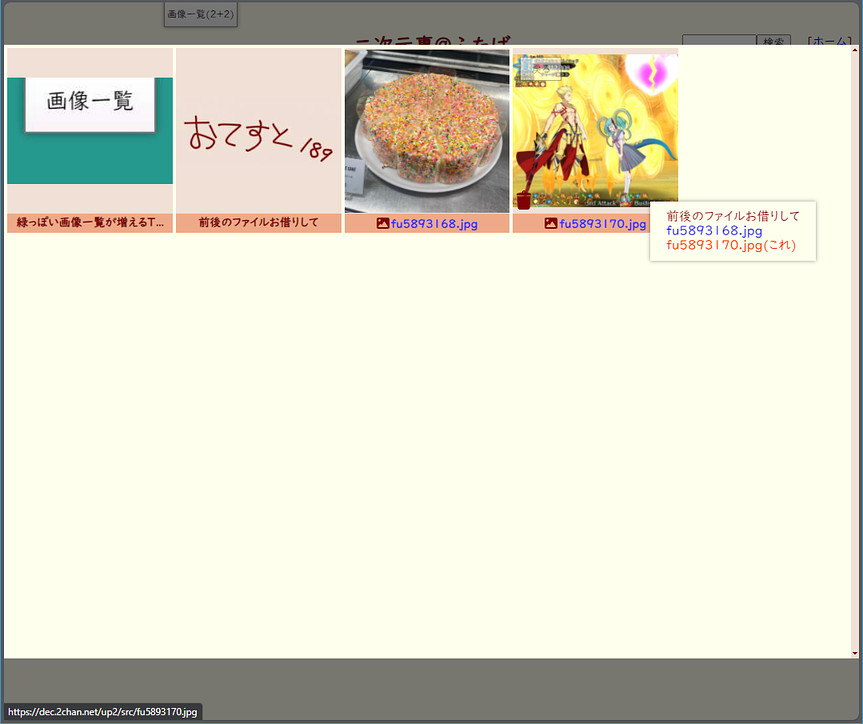Click the caption 緑っぽい画像一覧が増えるT...
Image resolution: width=863 pixels, height=724 pixels.
pyautogui.click(x=90, y=223)
